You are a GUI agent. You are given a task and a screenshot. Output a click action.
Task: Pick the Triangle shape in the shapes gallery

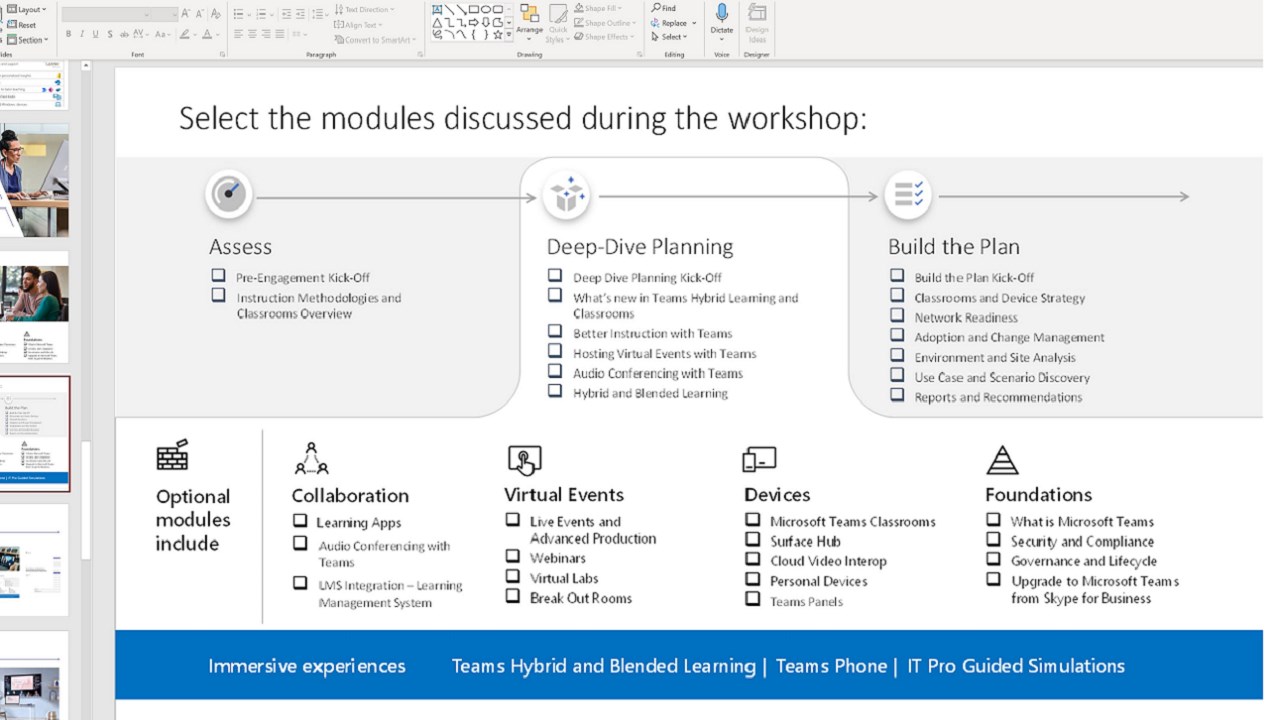tap(438, 22)
